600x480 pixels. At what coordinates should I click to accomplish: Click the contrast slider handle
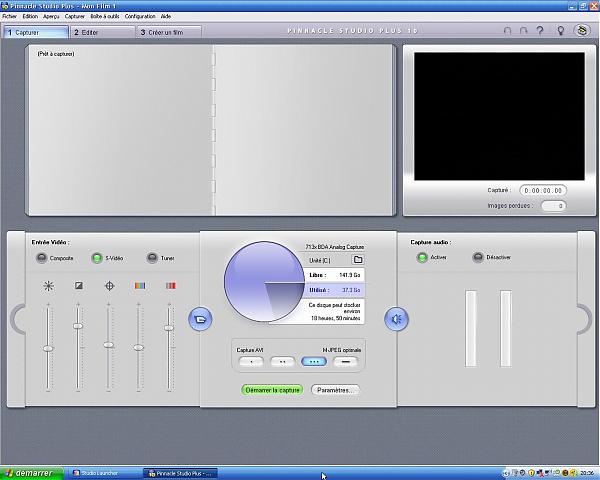[78, 326]
